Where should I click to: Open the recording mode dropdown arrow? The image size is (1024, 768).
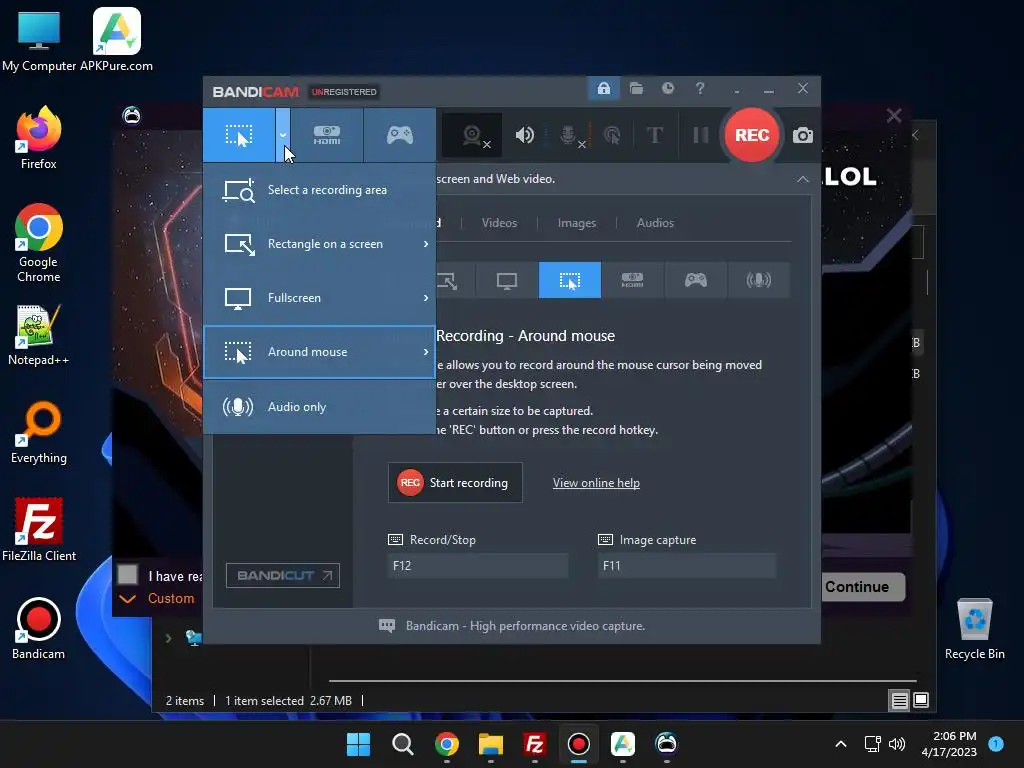pyautogui.click(x=283, y=135)
